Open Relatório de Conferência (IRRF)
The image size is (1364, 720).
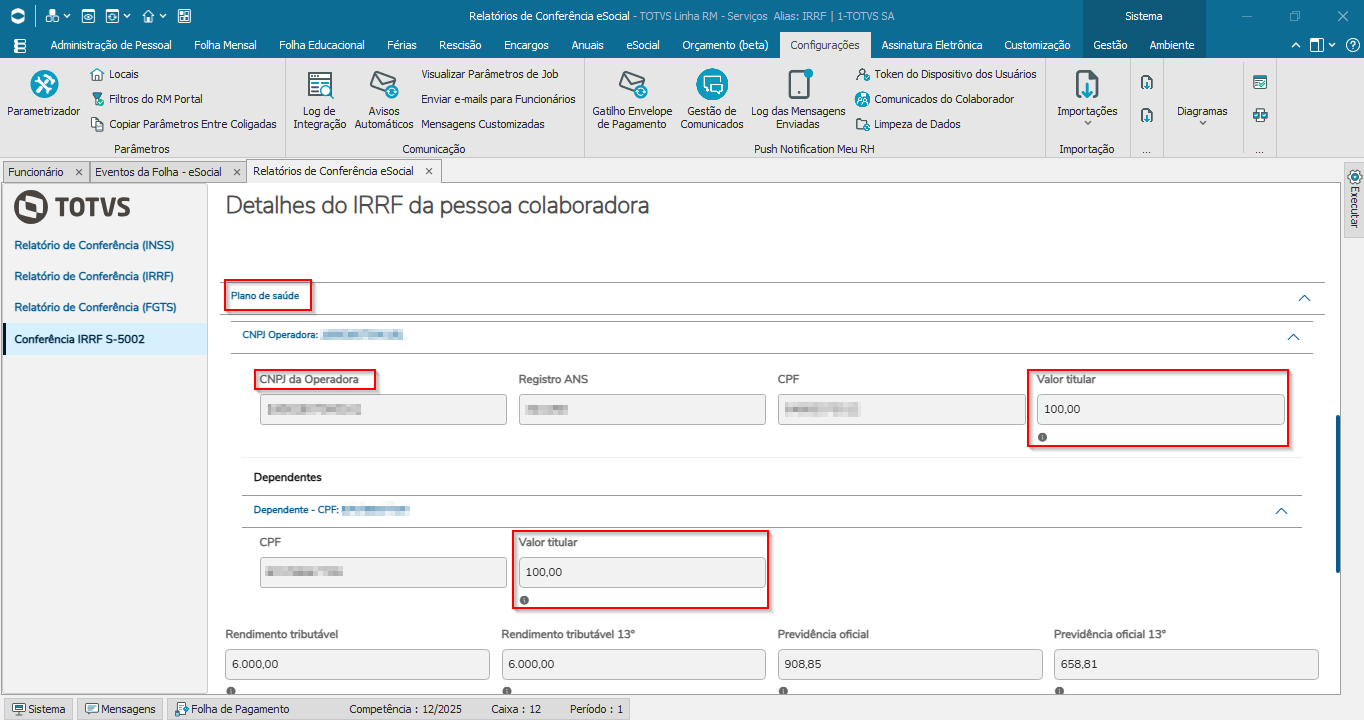[x=94, y=276]
